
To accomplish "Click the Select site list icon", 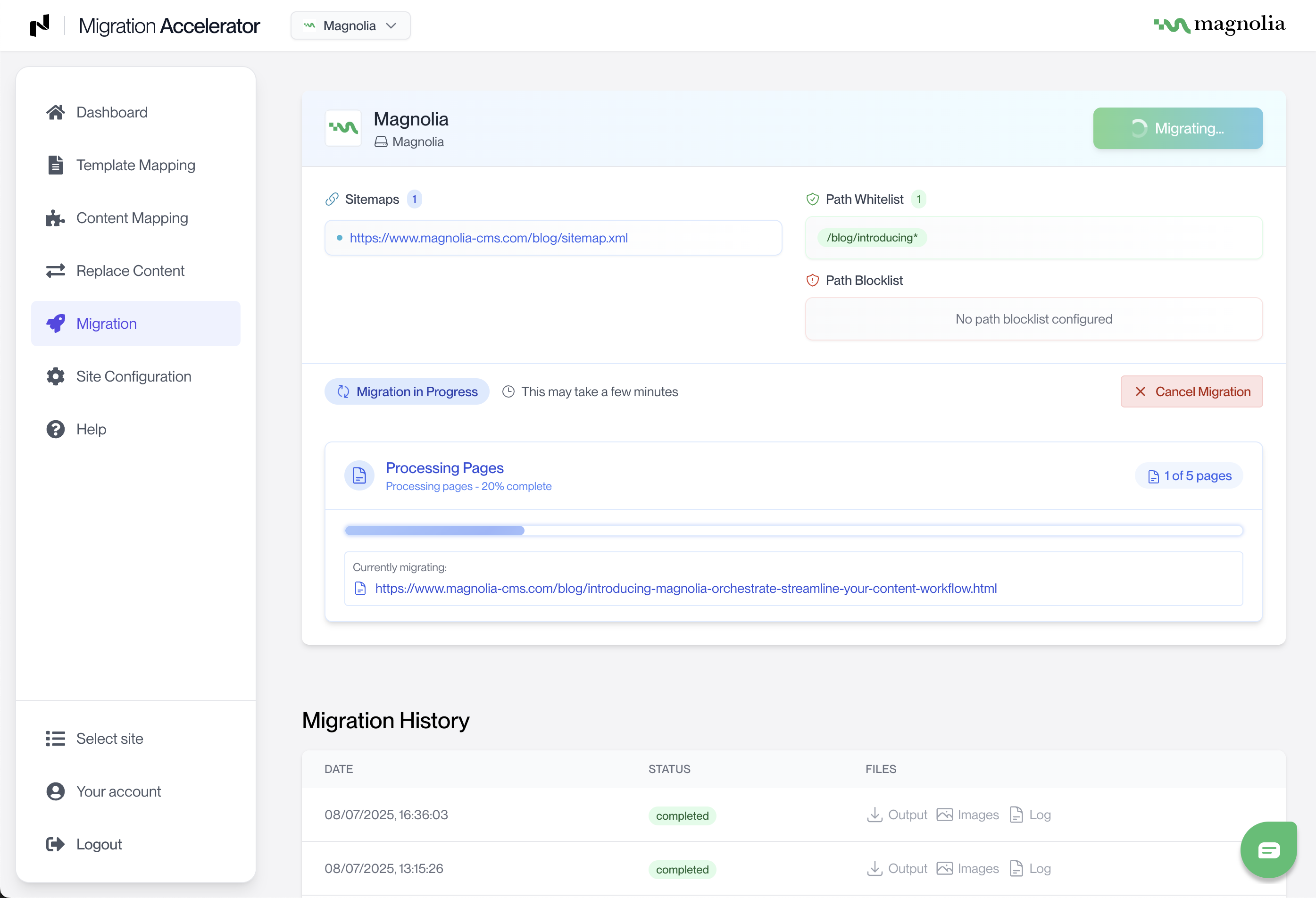I will pyautogui.click(x=55, y=738).
